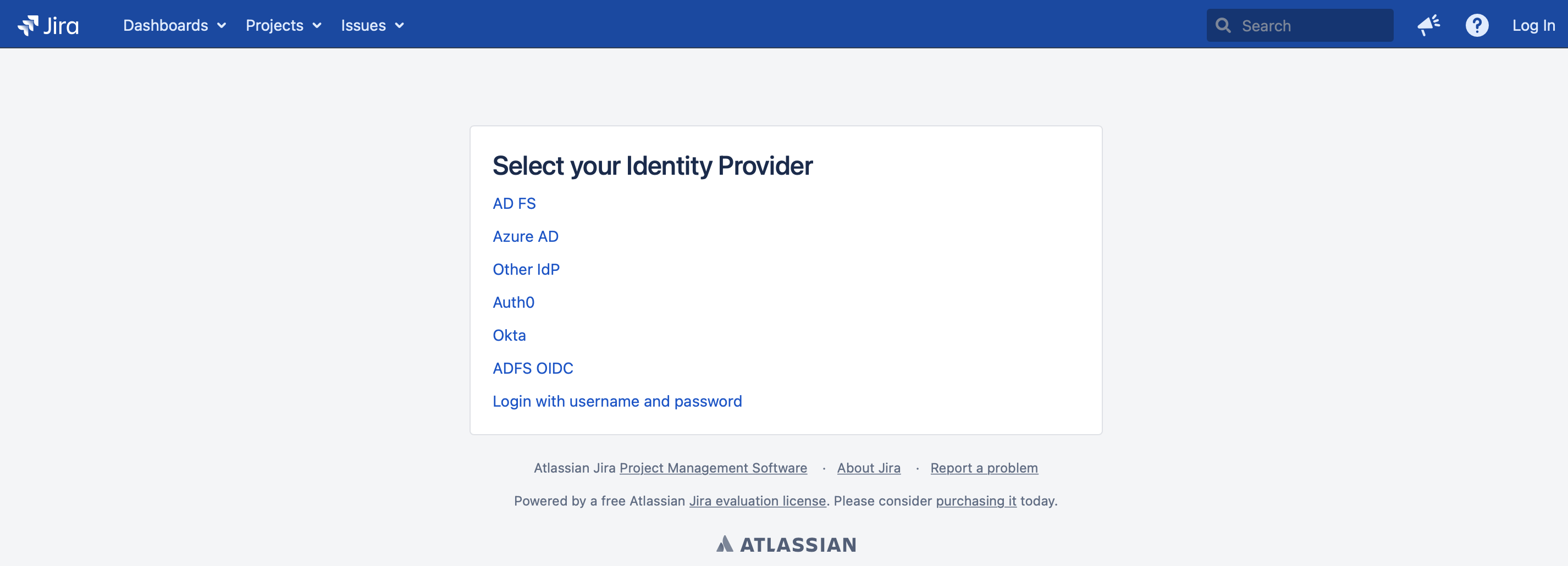Click into the Search input field
The image size is (1568, 566).
pyautogui.click(x=1300, y=26)
